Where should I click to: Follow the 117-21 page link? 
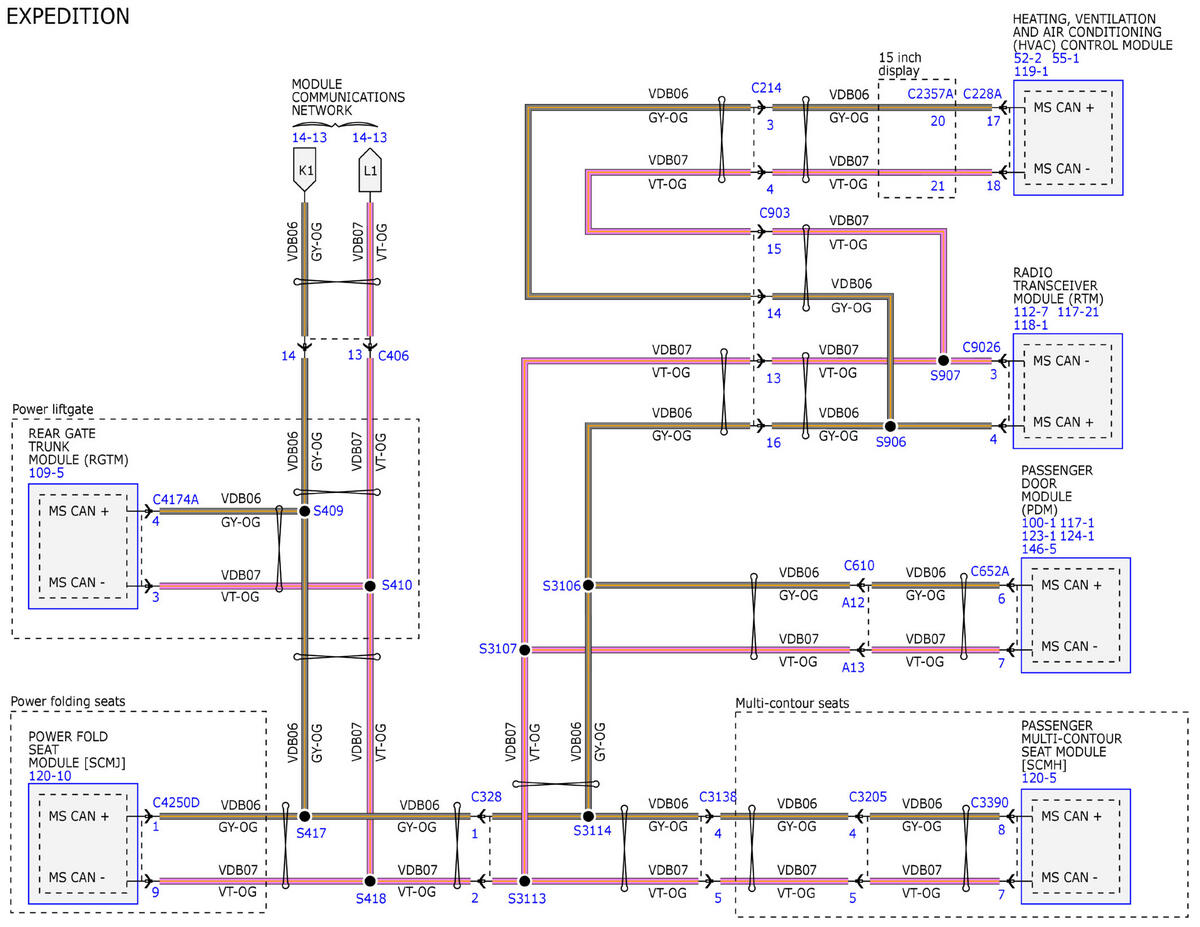coord(1078,312)
